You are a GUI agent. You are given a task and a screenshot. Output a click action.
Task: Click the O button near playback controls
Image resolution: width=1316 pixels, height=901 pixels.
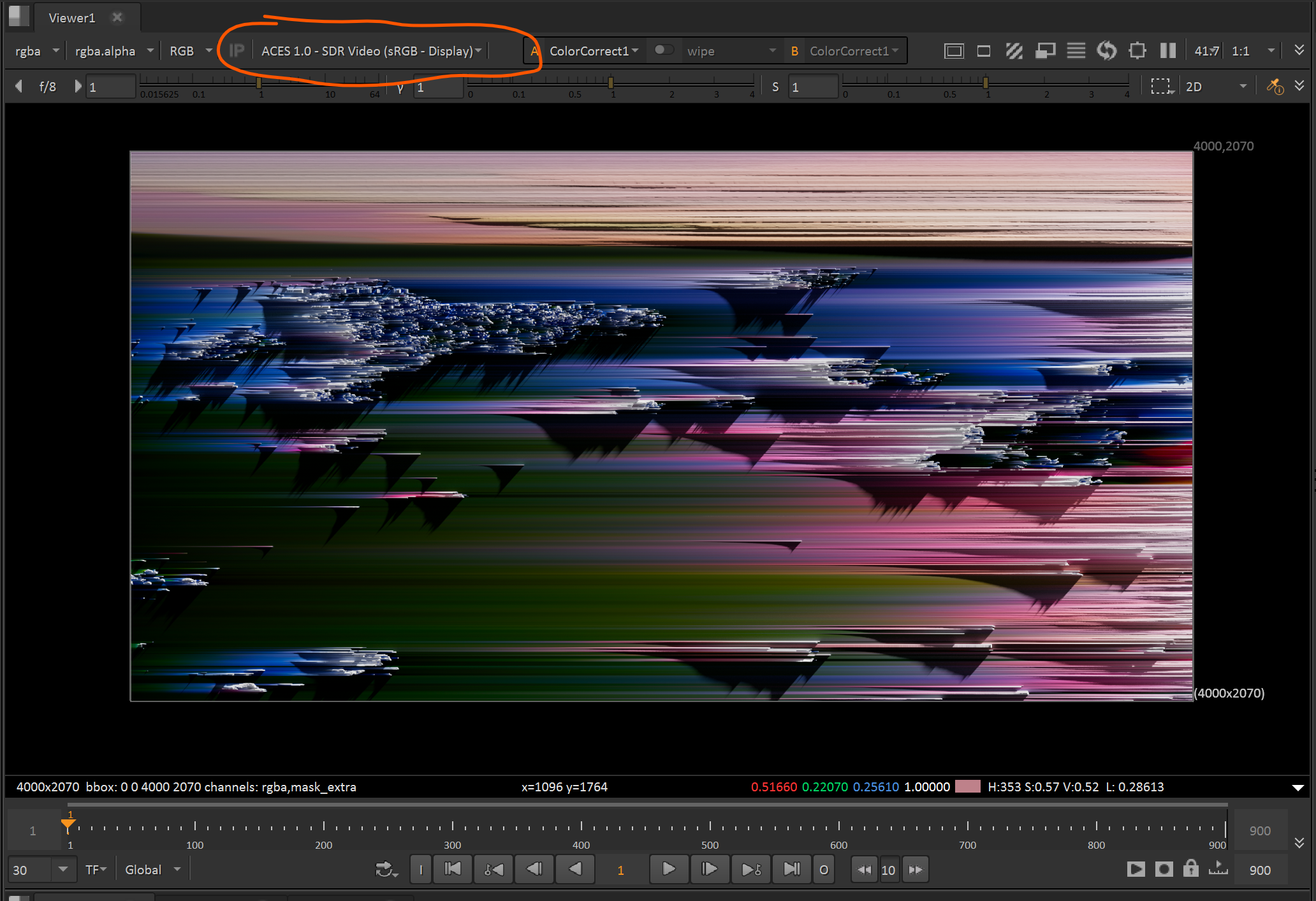[x=823, y=869]
